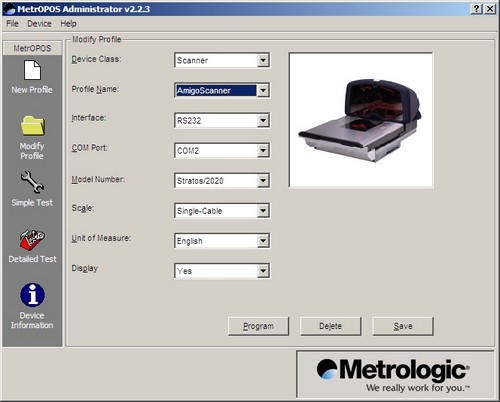Image resolution: width=500 pixels, height=402 pixels.
Task: Click the MetrOPOS title bar app icon
Action: pyautogui.click(x=9, y=9)
